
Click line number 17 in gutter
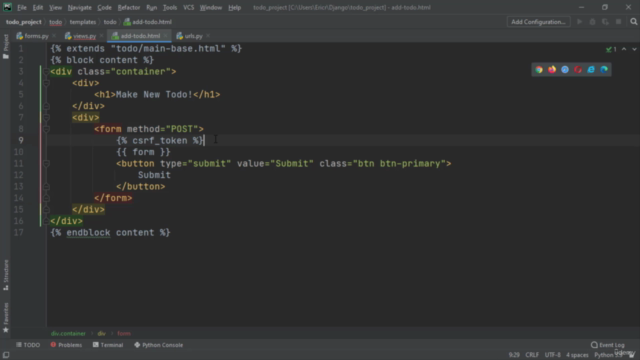click(x=18, y=233)
